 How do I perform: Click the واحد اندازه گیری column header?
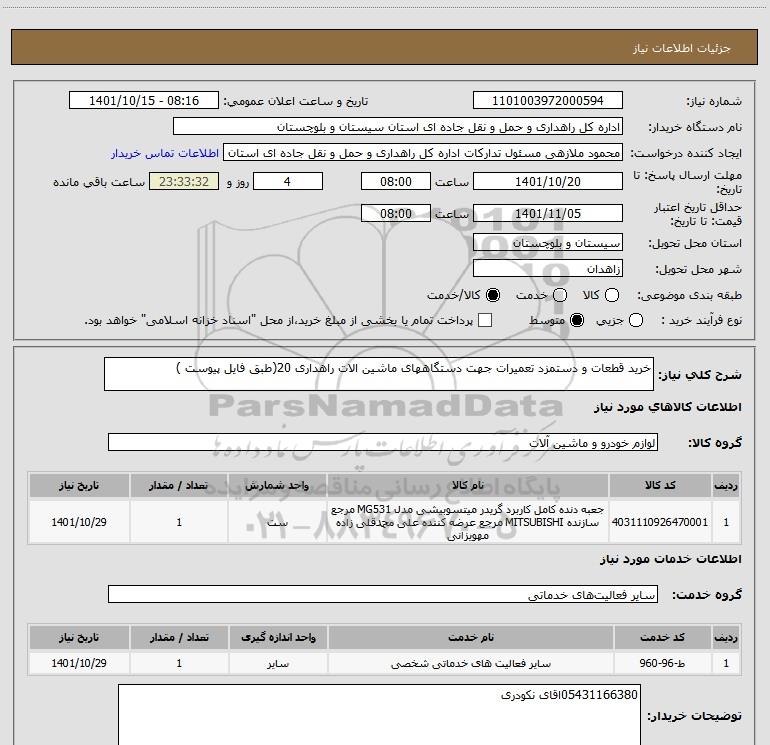[x=278, y=637]
